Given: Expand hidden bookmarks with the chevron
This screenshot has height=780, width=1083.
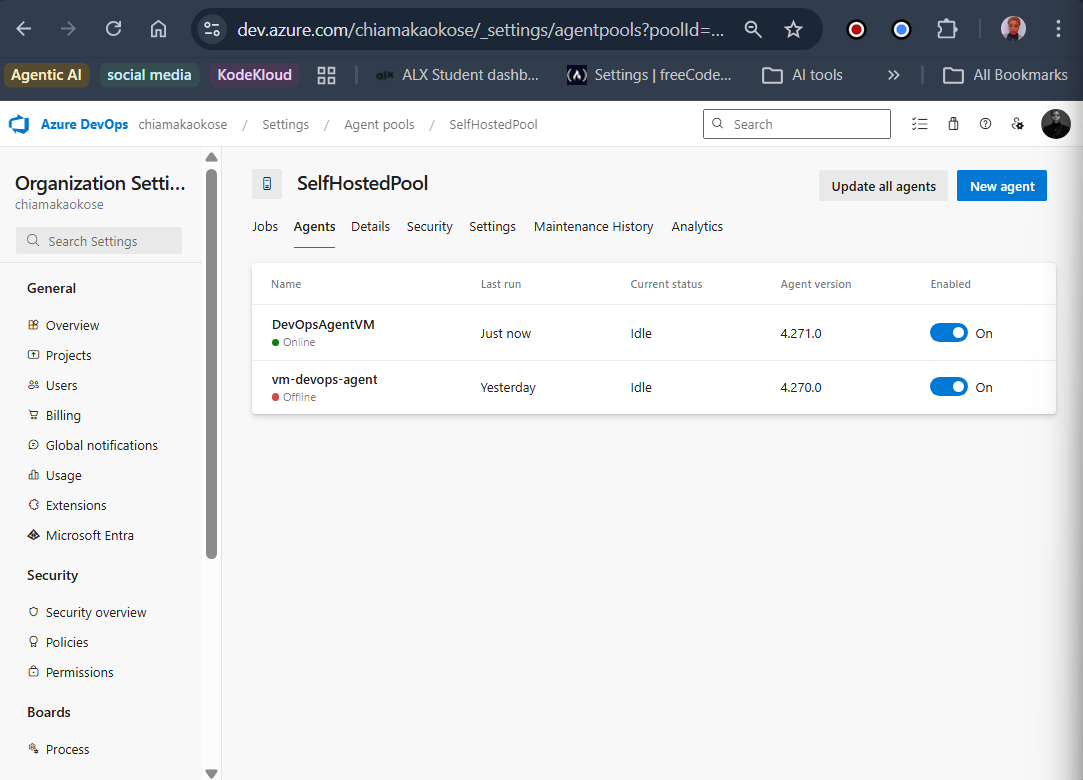Looking at the screenshot, I should pyautogui.click(x=894, y=75).
